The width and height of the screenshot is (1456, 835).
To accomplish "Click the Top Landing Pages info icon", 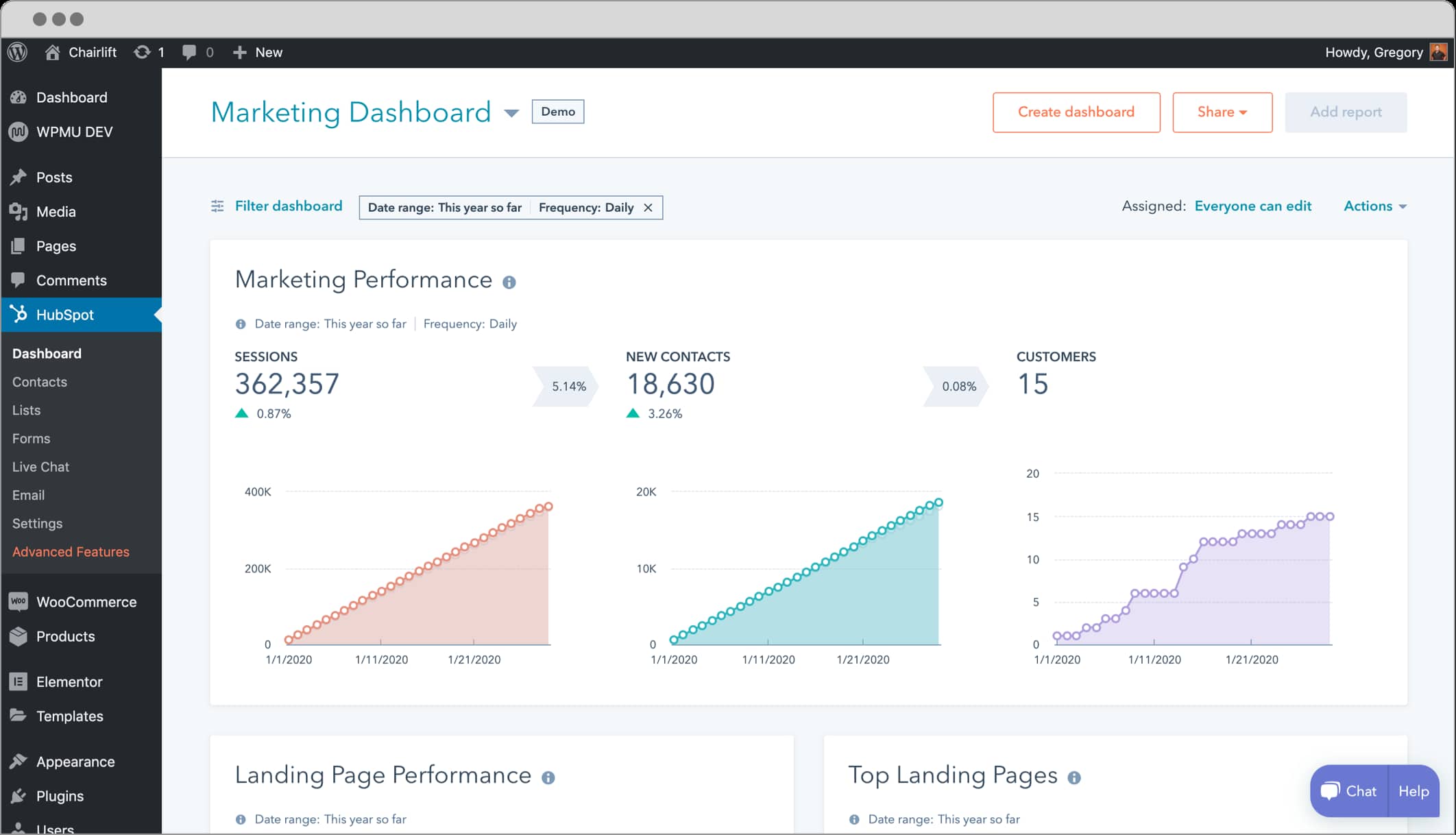I will [1075, 777].
